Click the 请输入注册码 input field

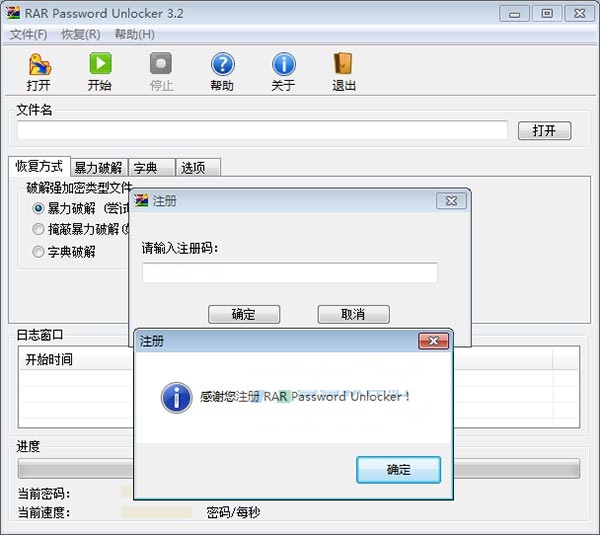click(x=290, y=272)
